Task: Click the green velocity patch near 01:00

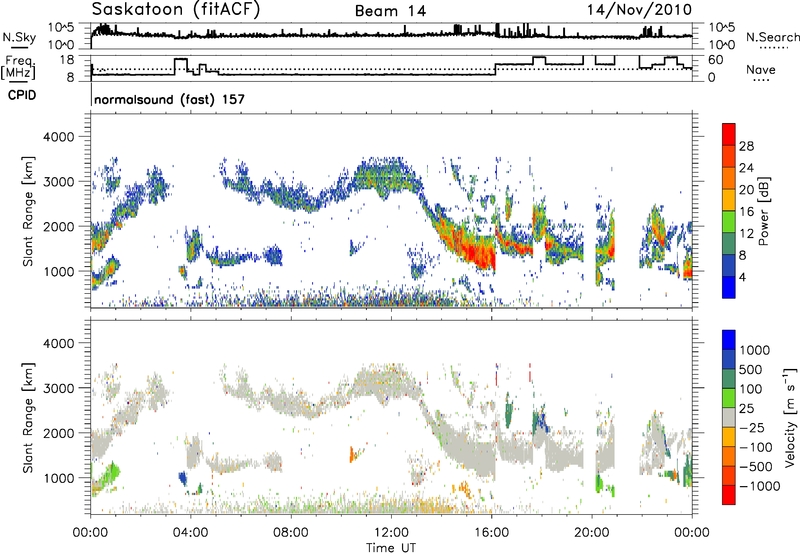Action: (x=111, y=472)
